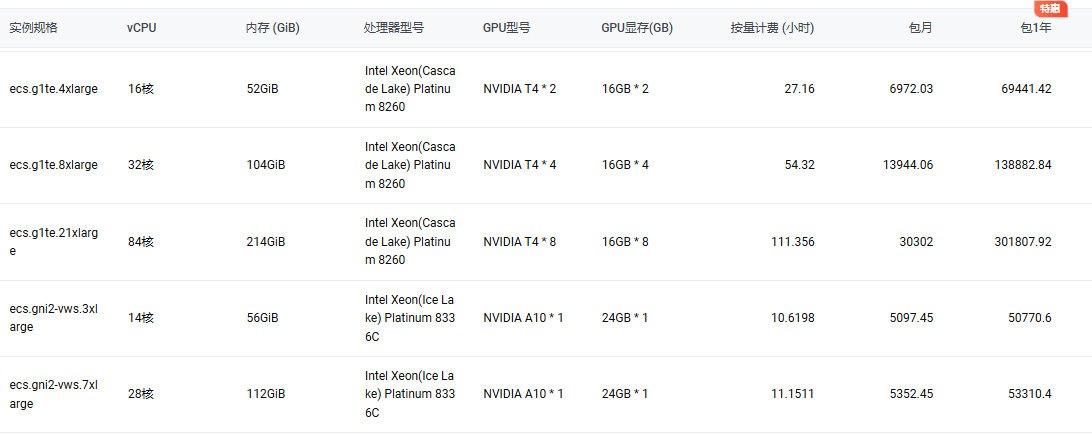
Task: Click the monthly price 6972.03
Action: click(912, 89)
